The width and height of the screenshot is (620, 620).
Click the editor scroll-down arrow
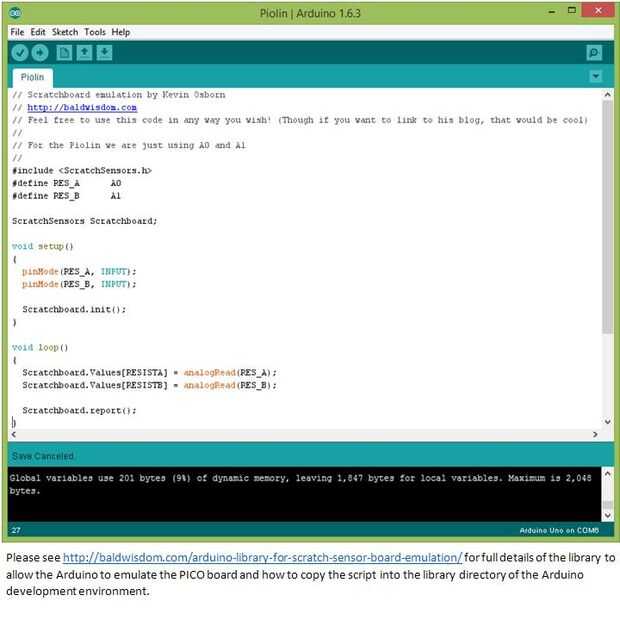(x=607, y=422)
